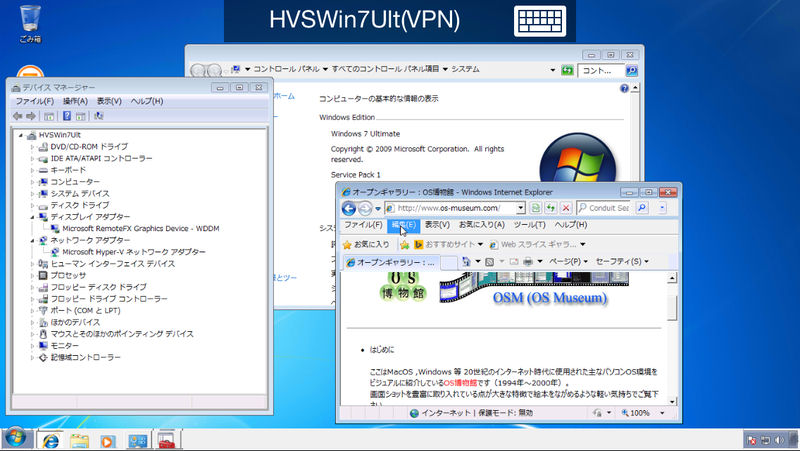
Task: Click the Control Panel search field
Action: tap(601, 70)
